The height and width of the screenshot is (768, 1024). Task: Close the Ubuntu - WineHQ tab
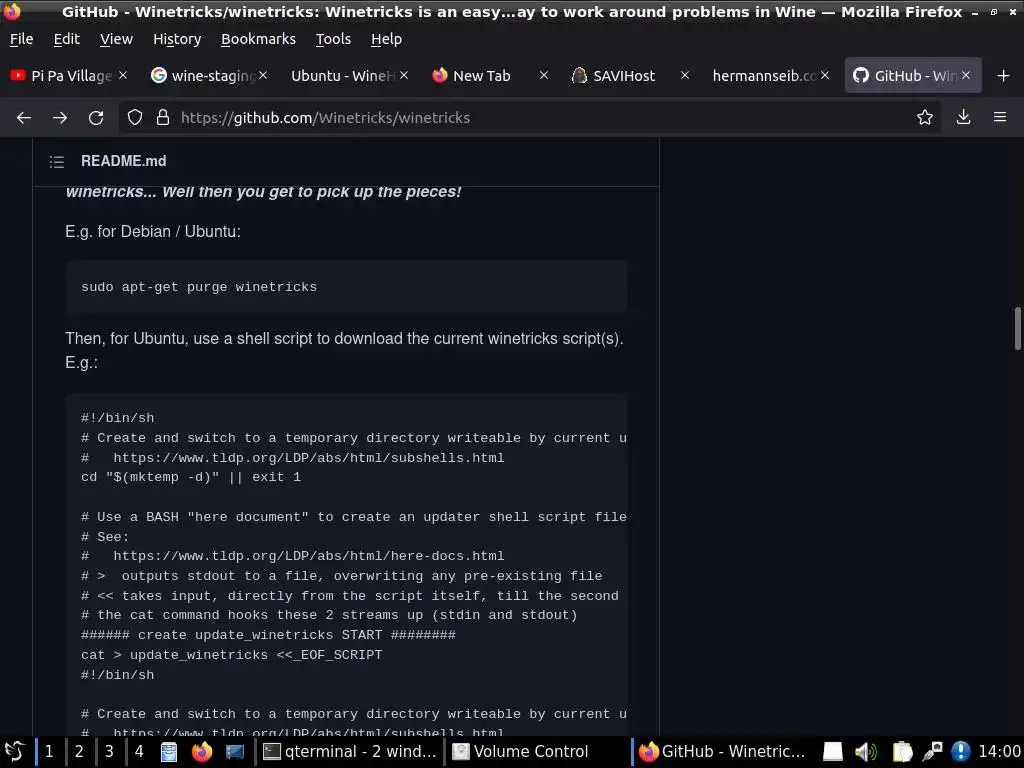[x=404, y=76]
